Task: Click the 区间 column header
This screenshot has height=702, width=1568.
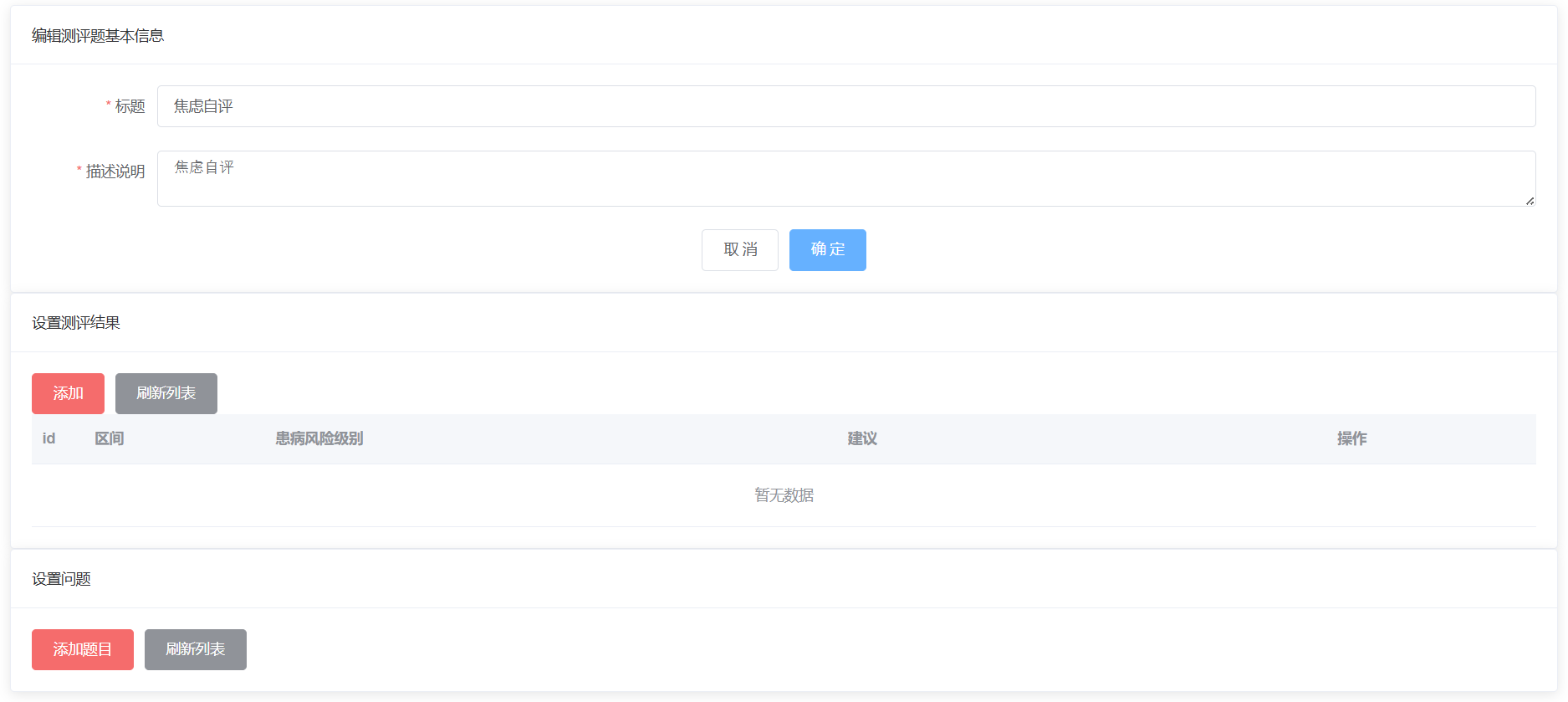Action: [x=110, y=438]
